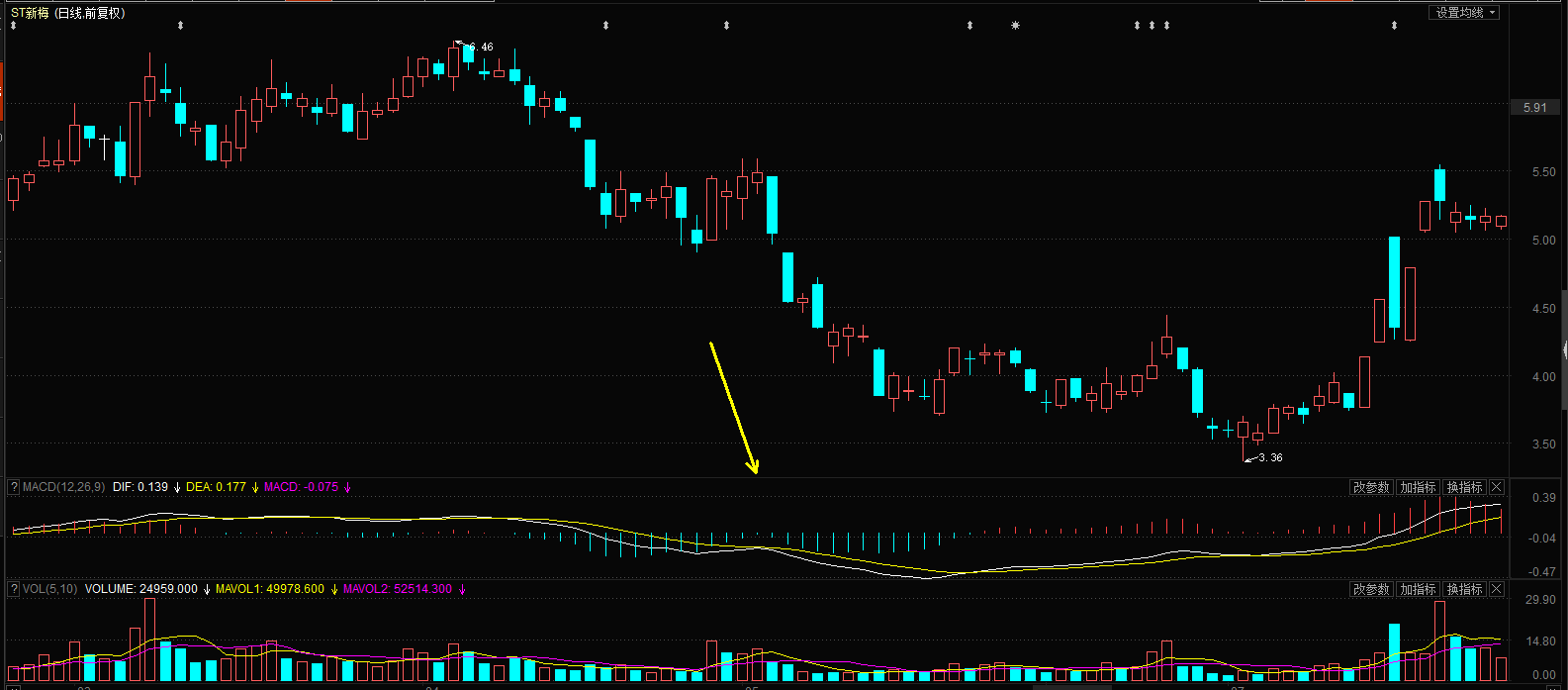Screen dimensions: 1568x690
Task: Click the 4.00 price axis label
Action: pos(1543,377)
